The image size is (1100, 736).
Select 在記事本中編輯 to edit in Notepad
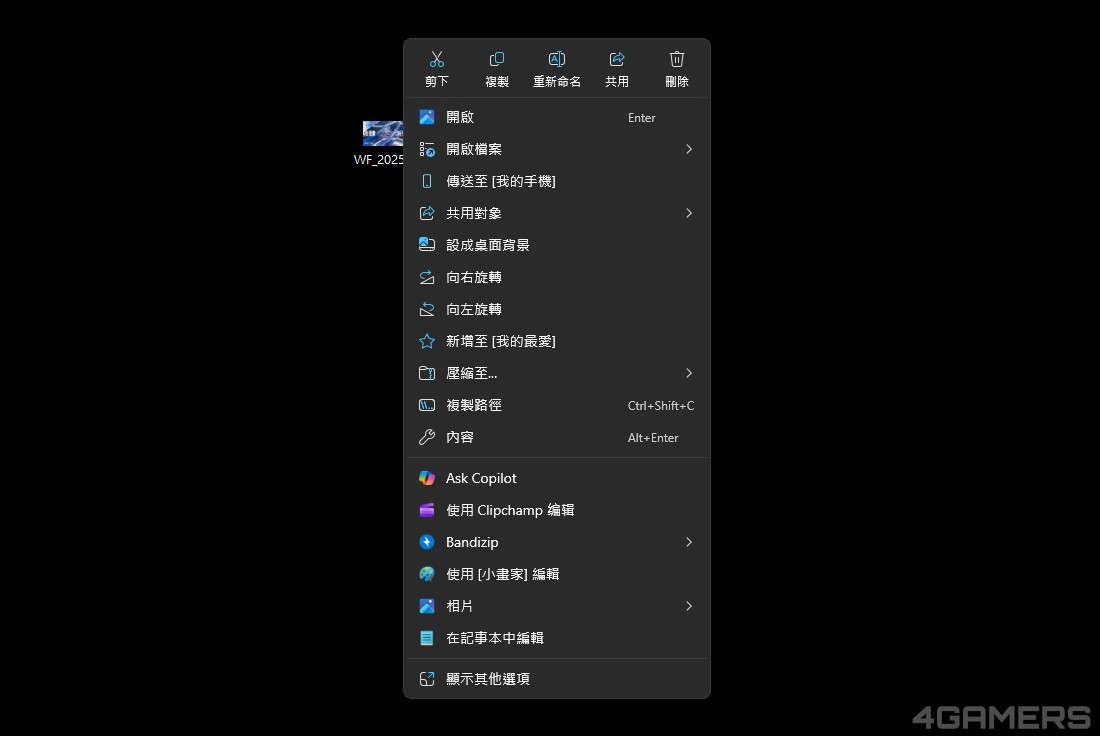pos(495,638)
